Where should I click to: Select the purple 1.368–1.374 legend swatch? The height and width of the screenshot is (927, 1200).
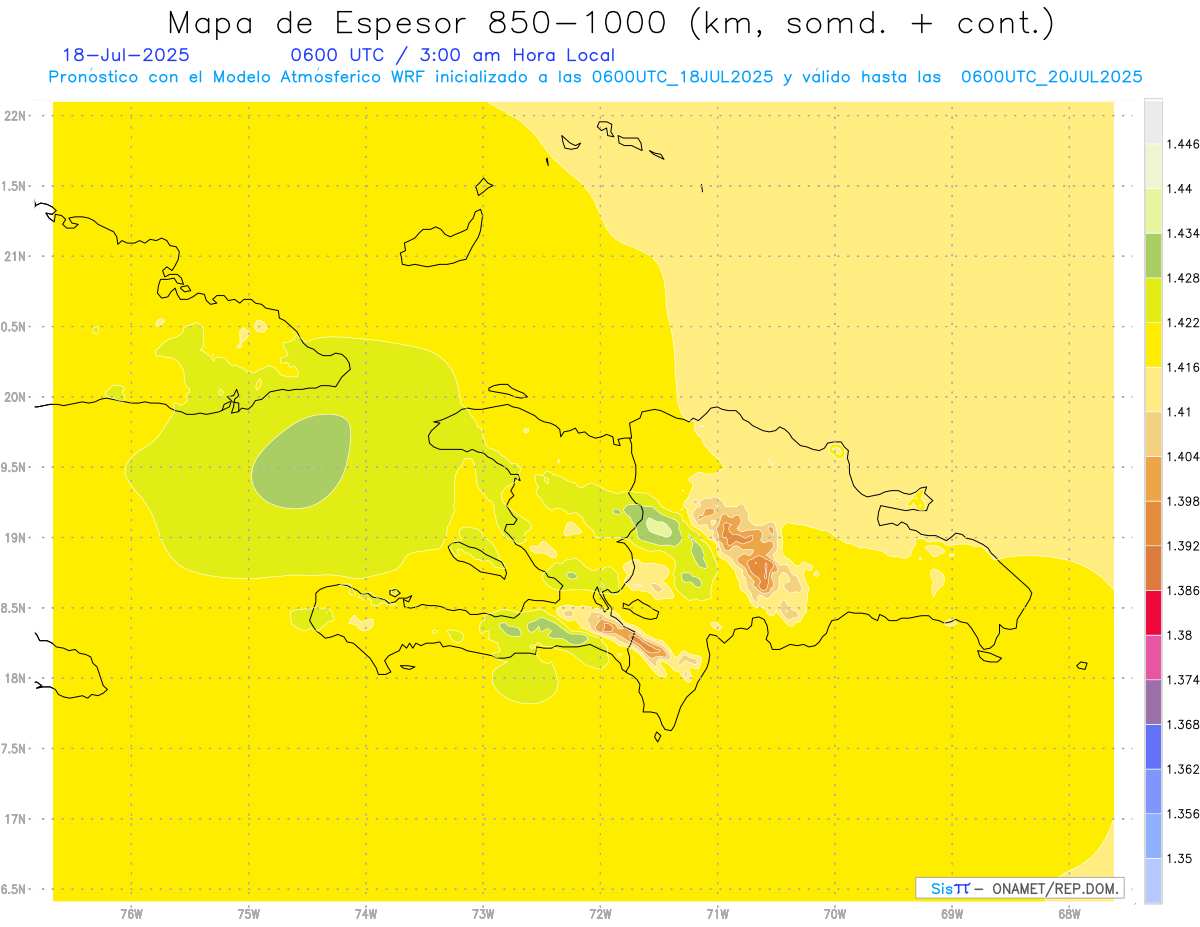1154,702
